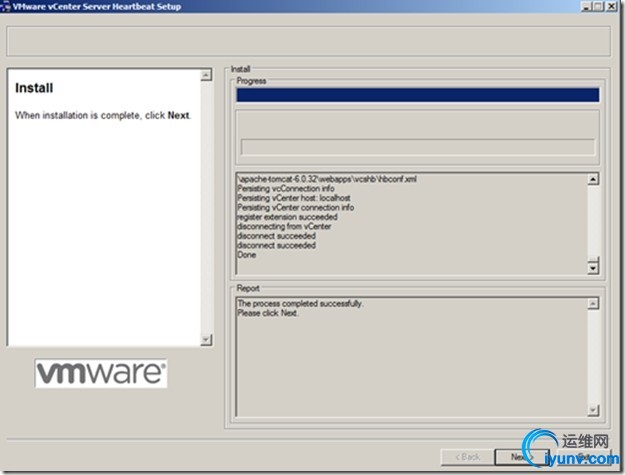
Task: Select log line 'Persisting vcConnection info'
Action: pos(286,188)
